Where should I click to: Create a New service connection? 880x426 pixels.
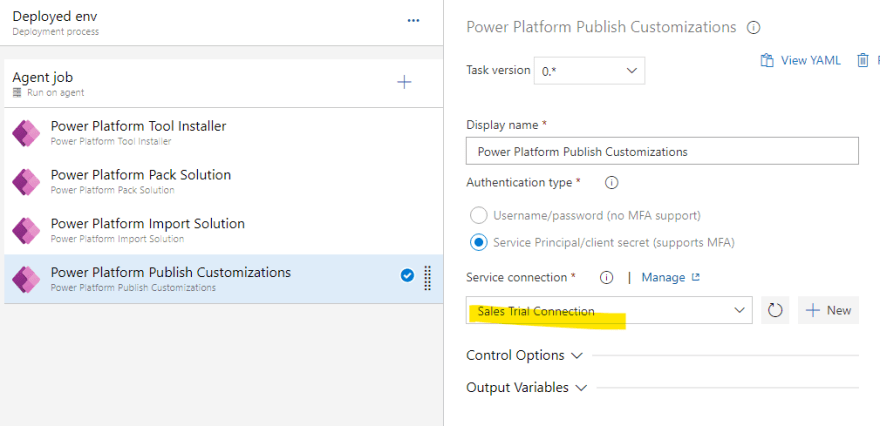pyautogui.click(x=828, y=310)
